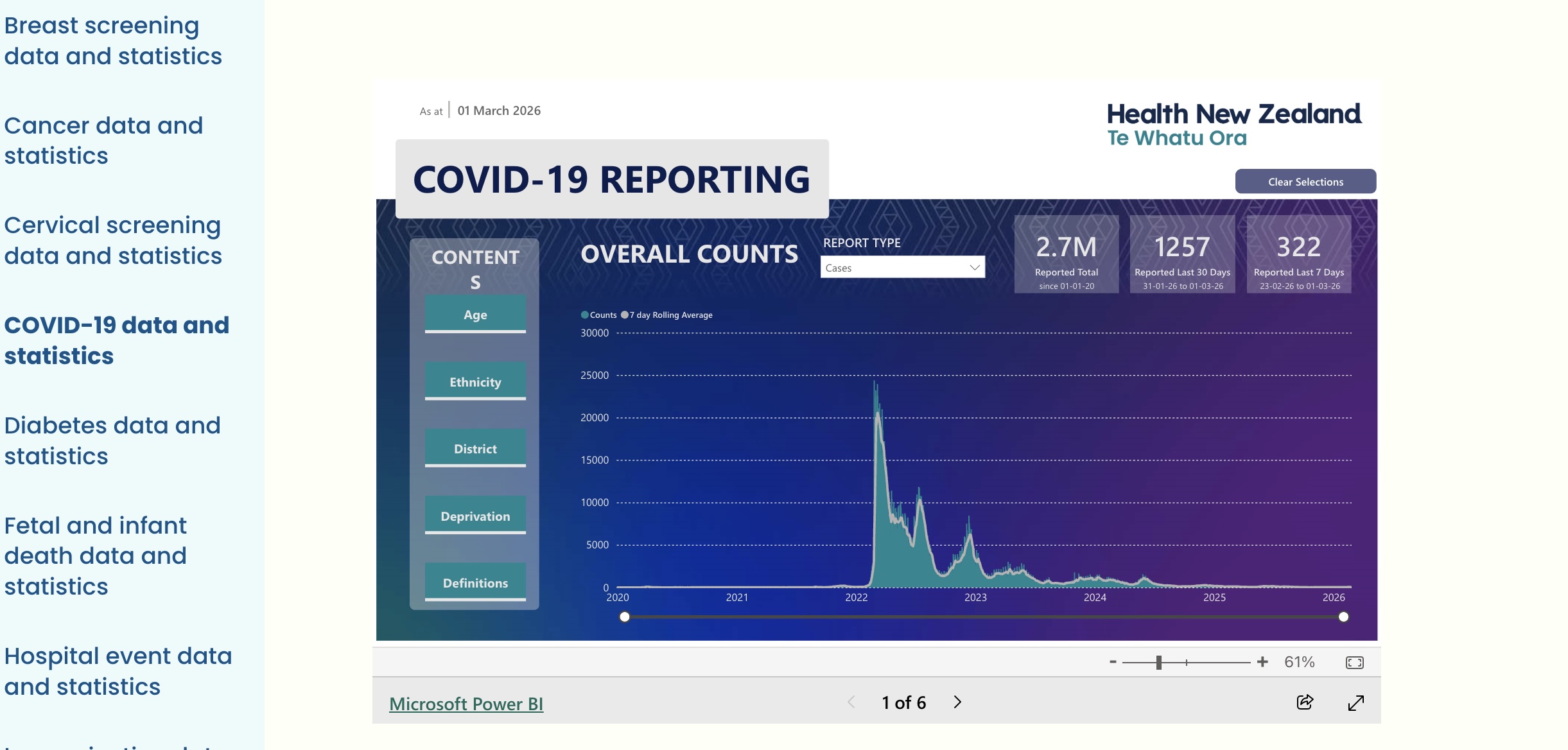The image size is (1568, 750).
Task: Open the Deprivation content section
Action: pyautogui.click(x=475, y=516)
